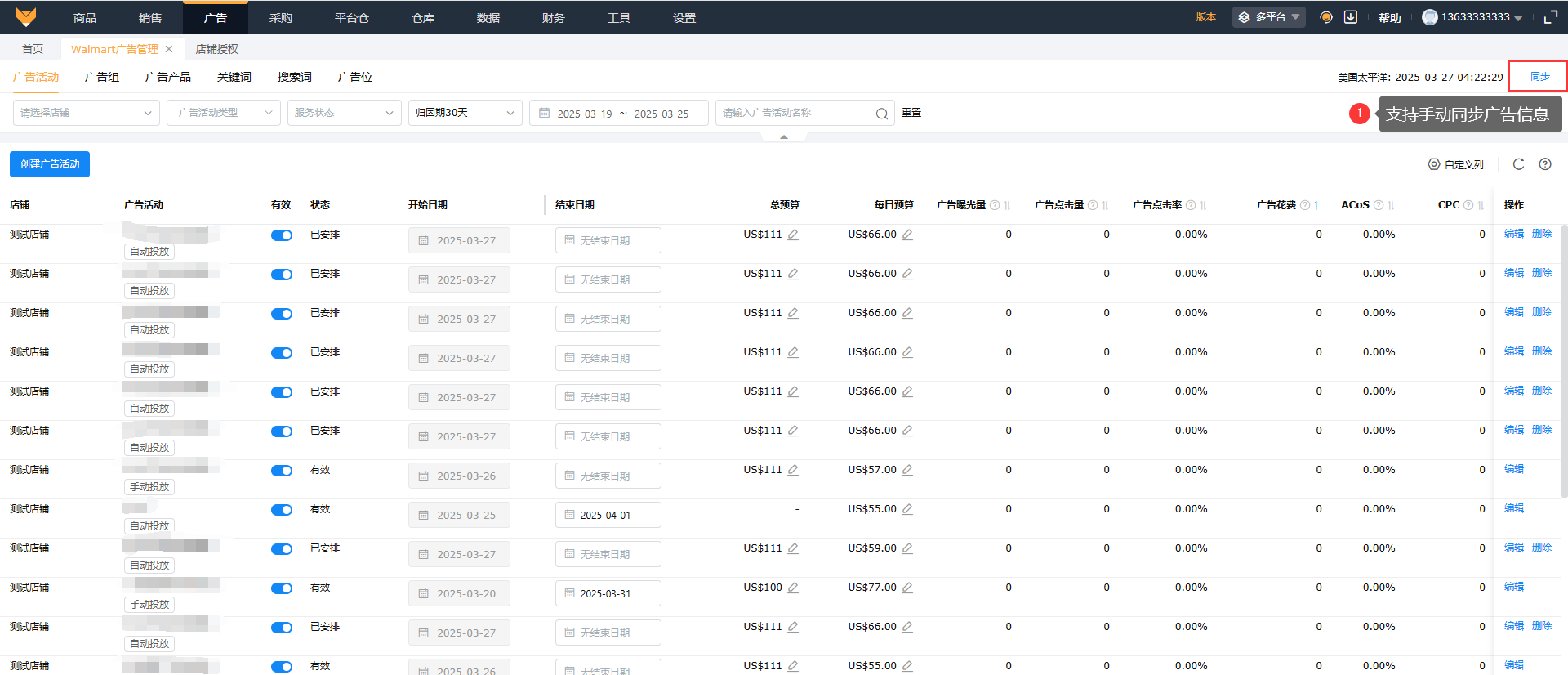Toggle the 有效 switch for 2025-04-01 row
This screenshot has height=675, width=1568.
pyautogui.click(x=282, y=510)
